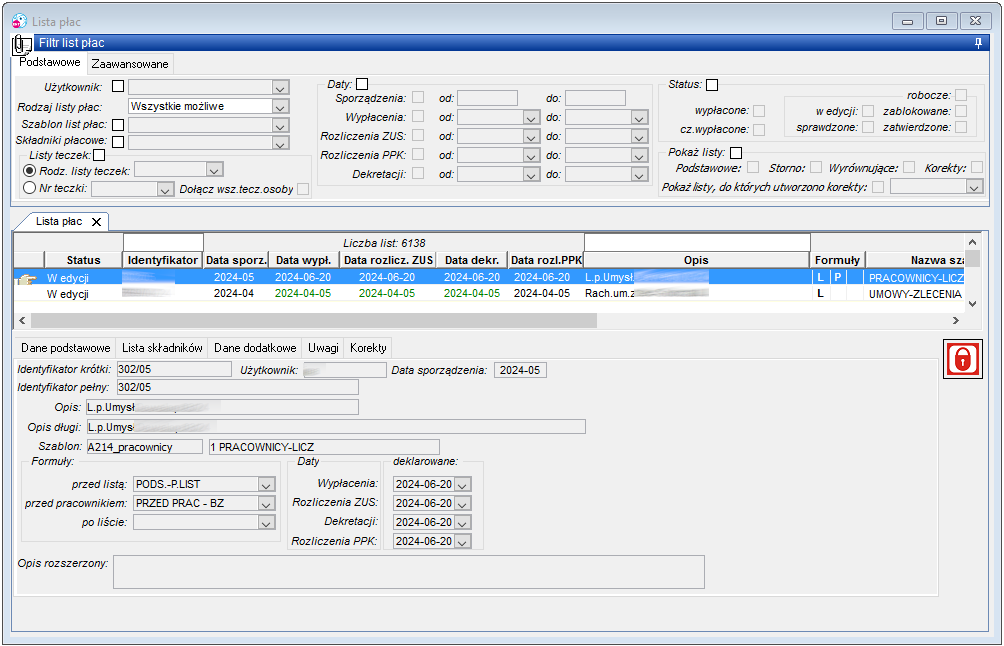Click right arrow of horizontal scrollbar

(955, 320)
